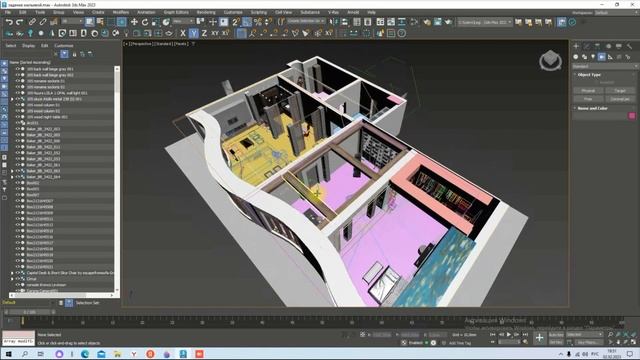Open the Modifiers menu
This screenshot has height=360, width=640.
pyautogui.click(x=120, y=12)
